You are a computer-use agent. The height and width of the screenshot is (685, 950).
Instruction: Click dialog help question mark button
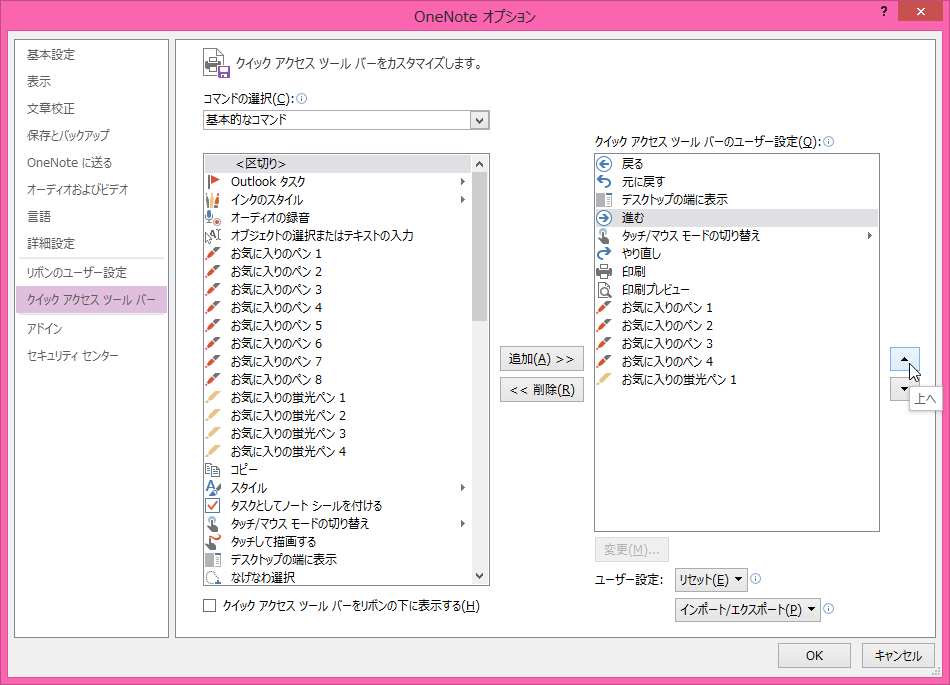pos(884,12)
